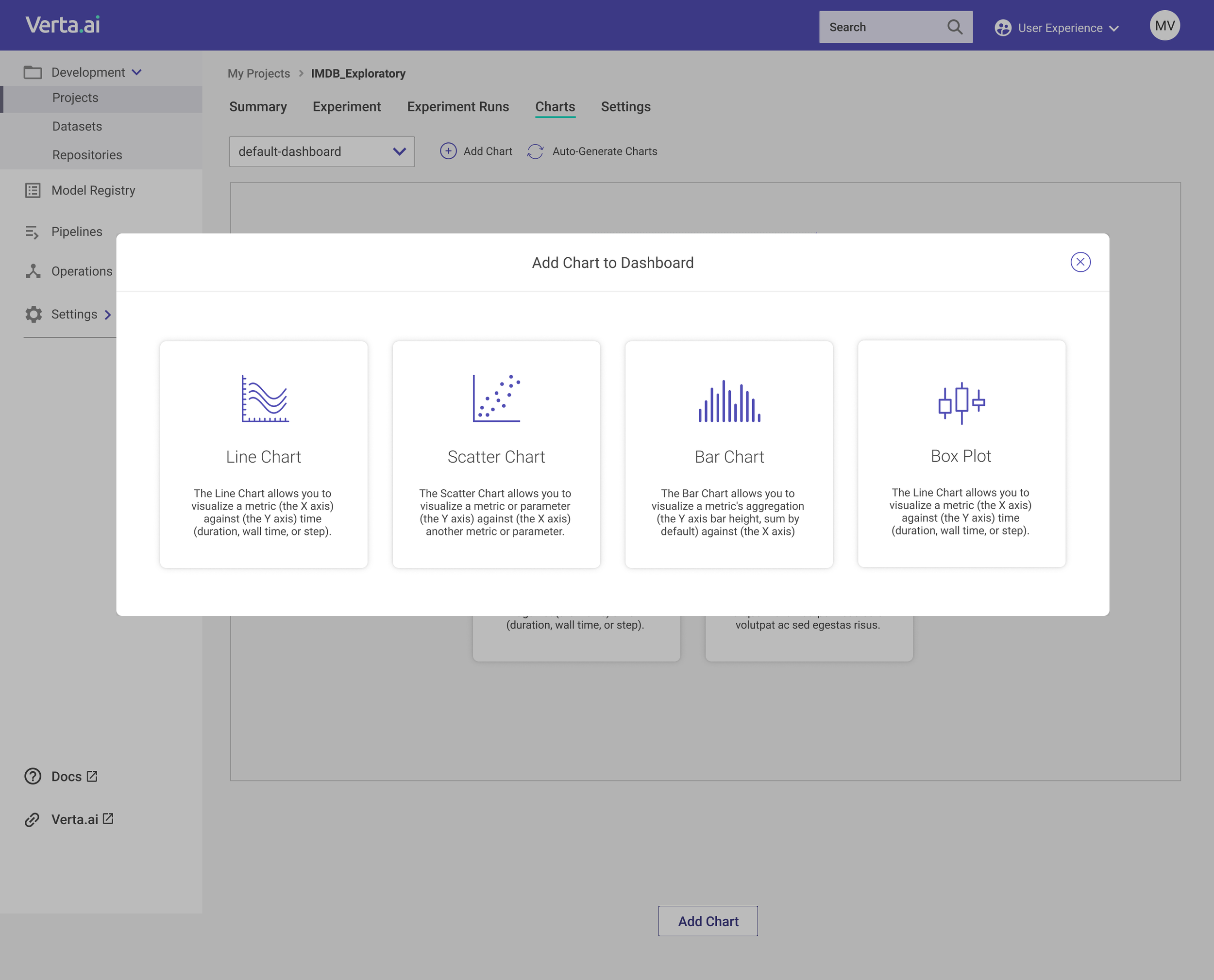1214x980 pixels.
Task: Choose the Line Chart card title
Action: click(263, 457)
